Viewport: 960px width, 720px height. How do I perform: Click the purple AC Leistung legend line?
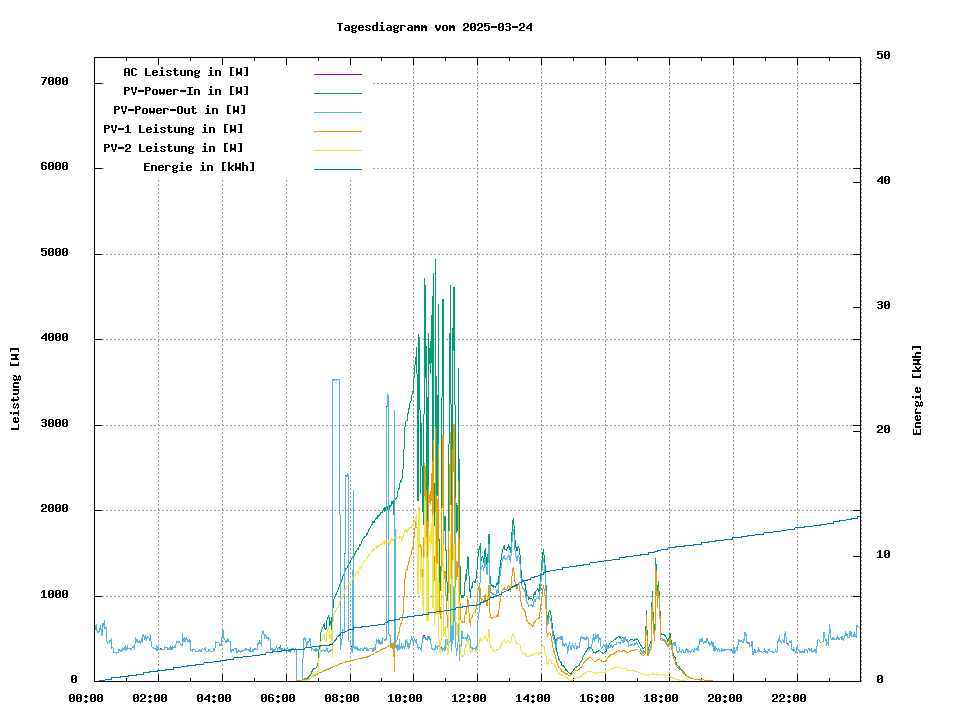[x=337, y=74]
